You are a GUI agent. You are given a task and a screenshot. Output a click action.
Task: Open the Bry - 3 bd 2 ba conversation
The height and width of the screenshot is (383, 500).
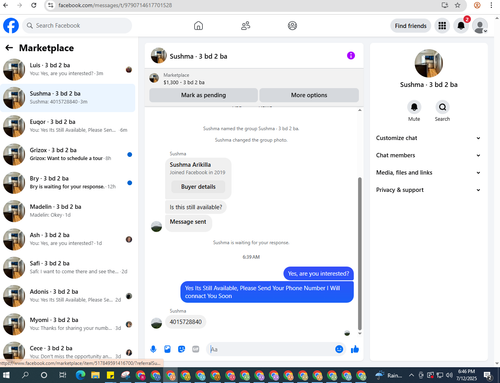point(68,183)
